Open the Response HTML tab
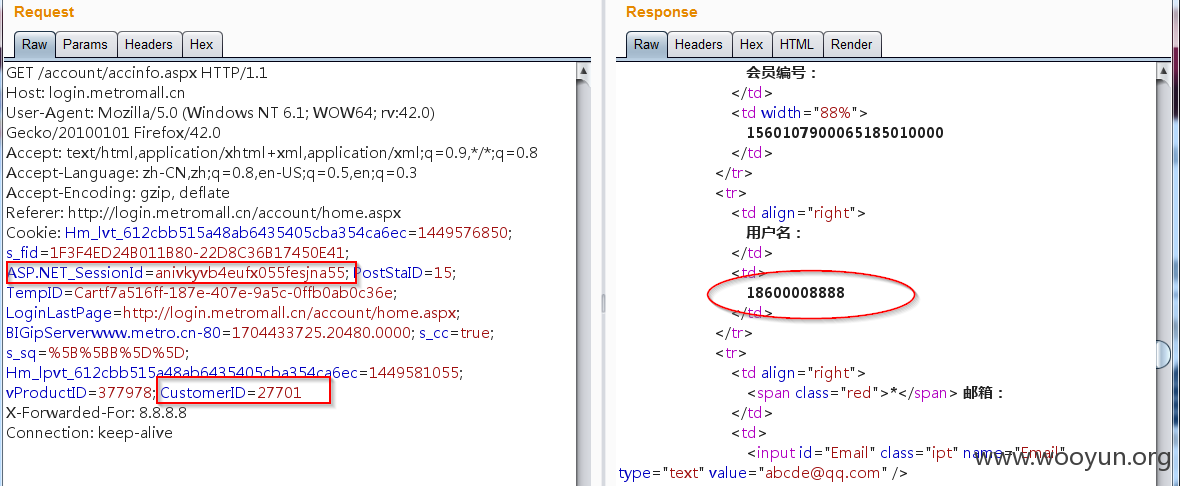Viewport: 1180px width, 486px height. (x=797, y=44)
